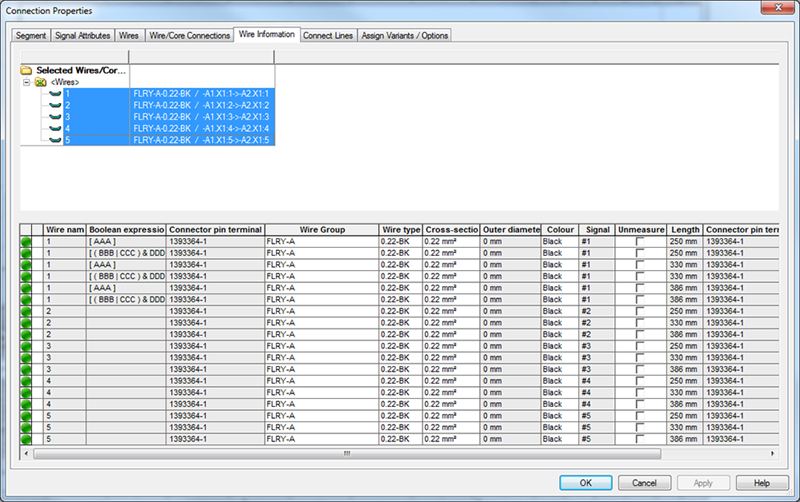This screenshot has width=800, height=502.
Task: Collapse the Wires tree node
Action: (x=27, y=82)
